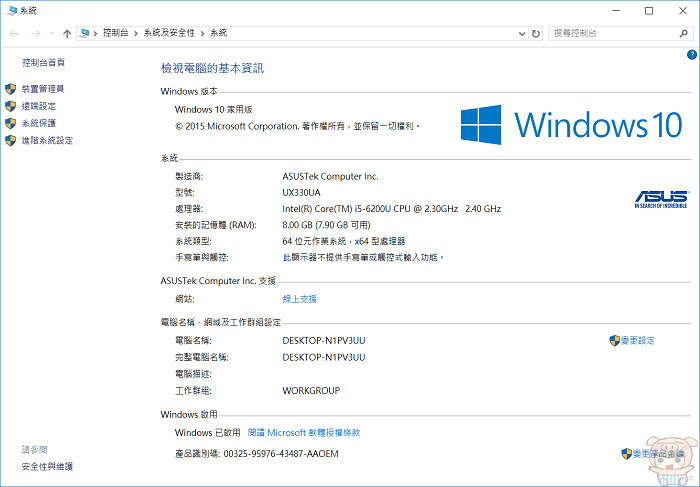Click the Back navigation arrow

click(15, 33)
